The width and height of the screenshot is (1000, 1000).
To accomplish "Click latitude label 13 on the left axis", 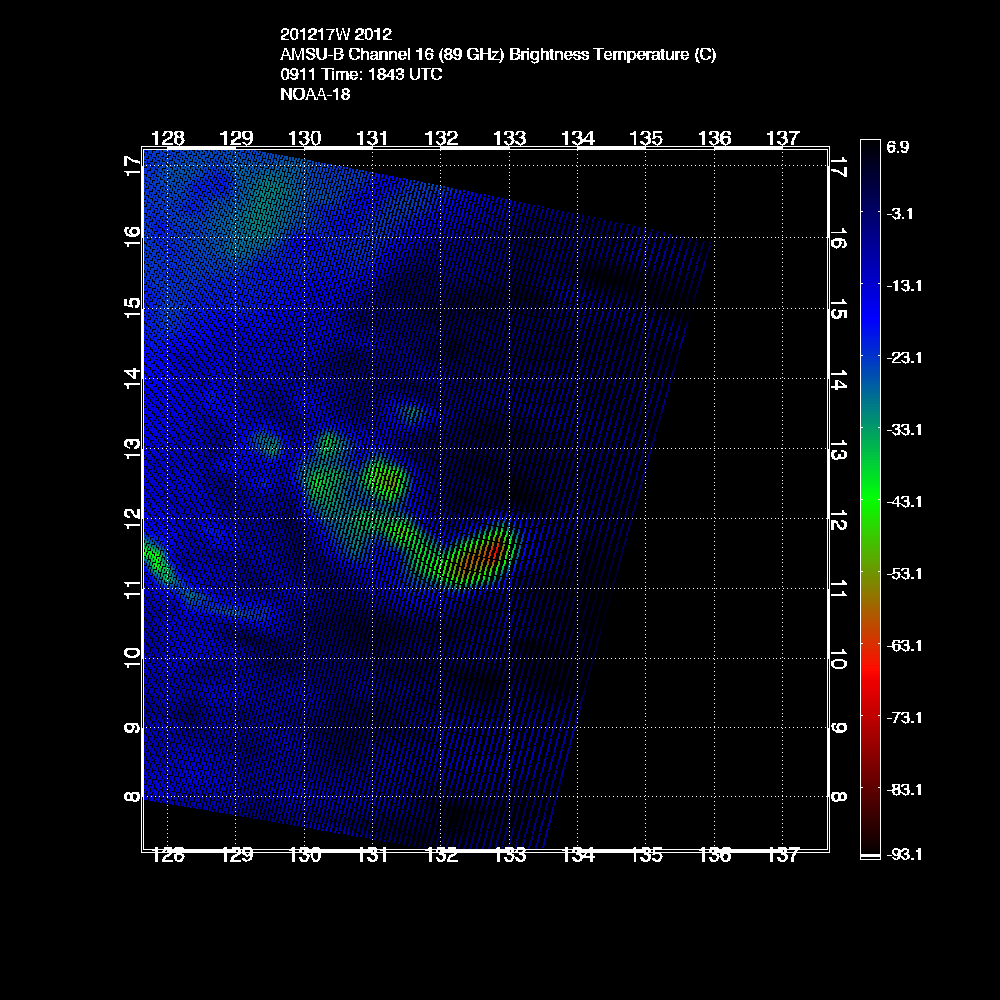I will pyautogui.click(x=133, y=449).
